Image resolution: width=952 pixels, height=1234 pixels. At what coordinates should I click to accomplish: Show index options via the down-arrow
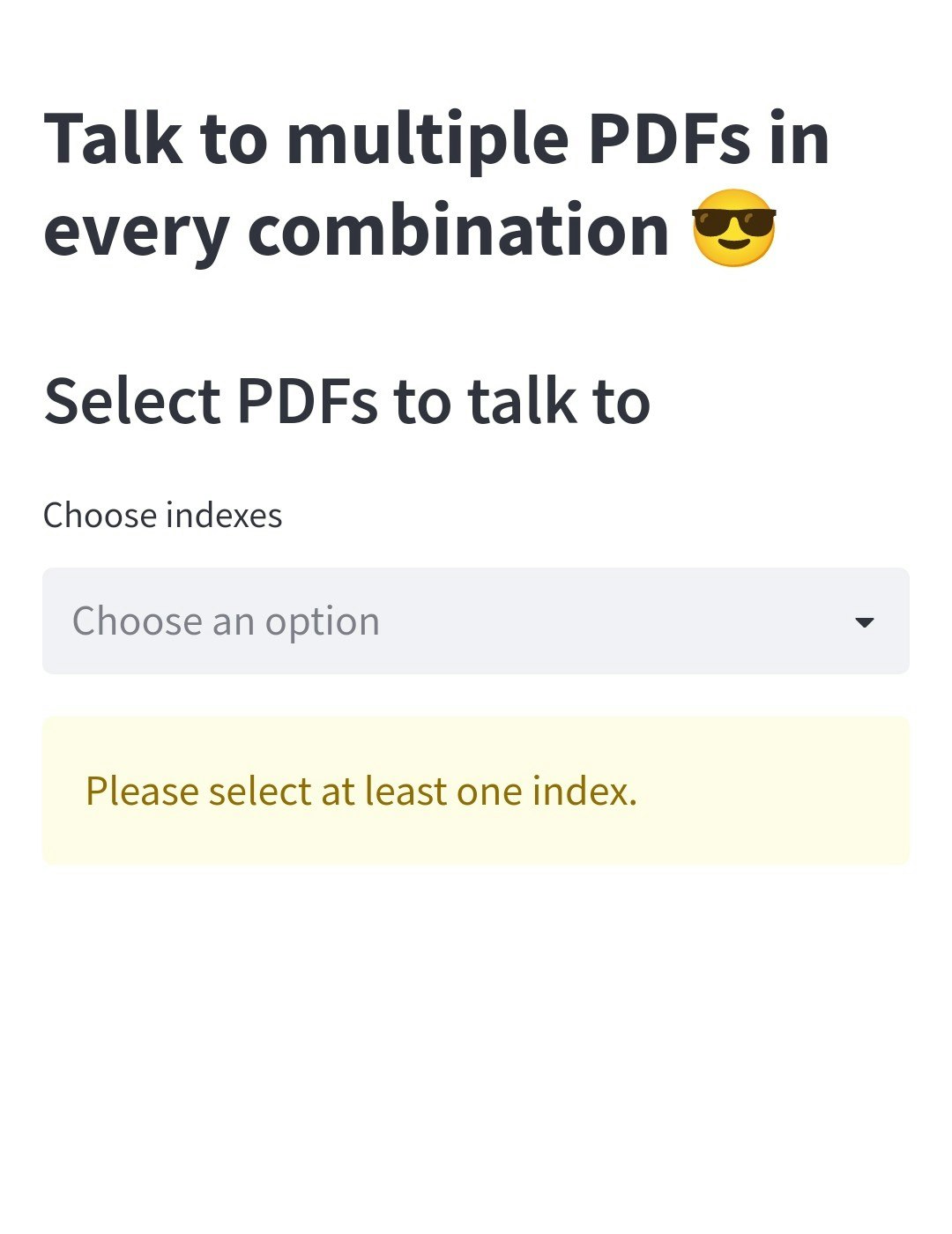864,622
